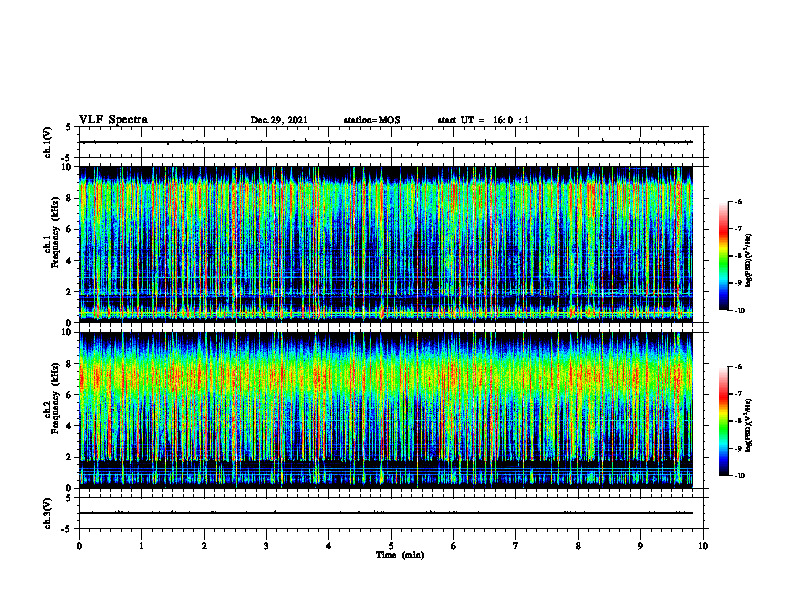The width and height of the screenshot is (792, 612).
Task: Click time axis tick label '4'
Action: [329, 546]
